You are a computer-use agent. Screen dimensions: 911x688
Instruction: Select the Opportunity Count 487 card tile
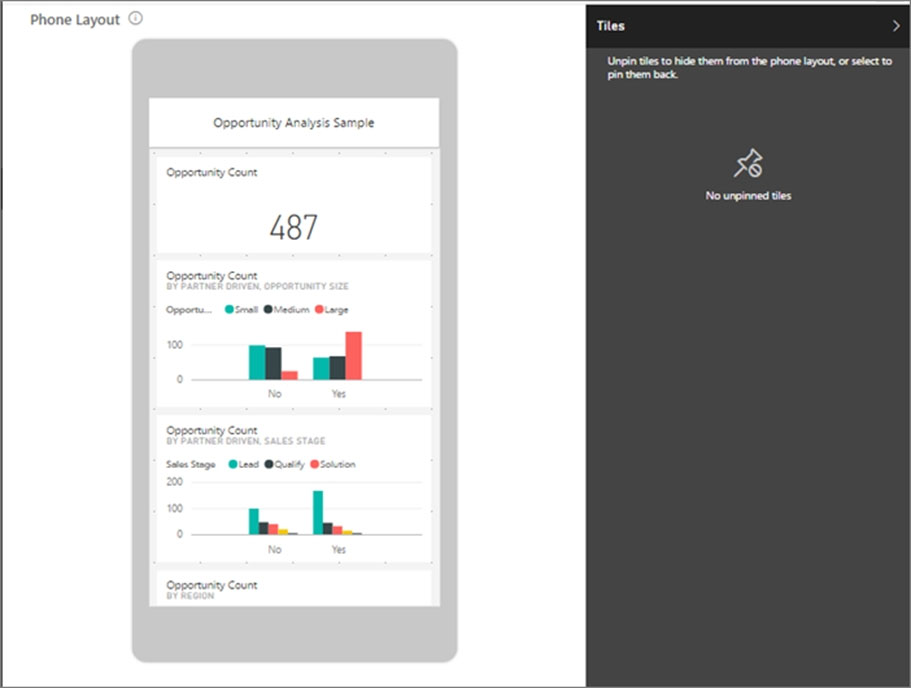293,208
